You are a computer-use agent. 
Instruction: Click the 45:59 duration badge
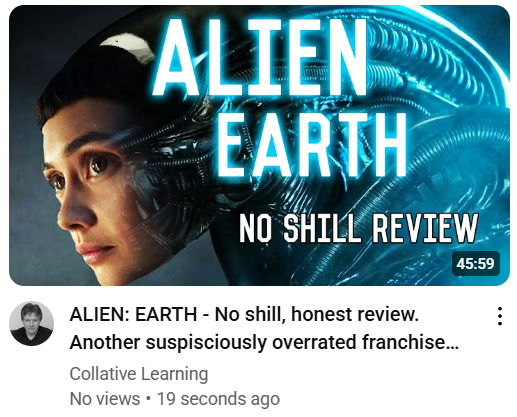475,264
